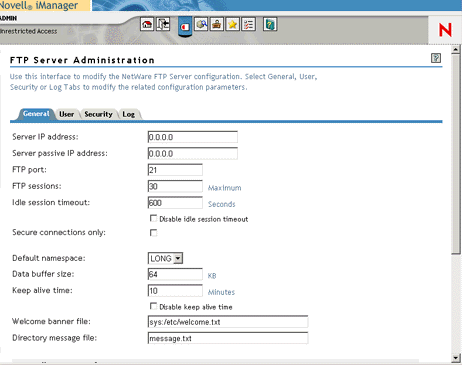
Task: Open the Favorites star icon
Action: pos(233,24)
